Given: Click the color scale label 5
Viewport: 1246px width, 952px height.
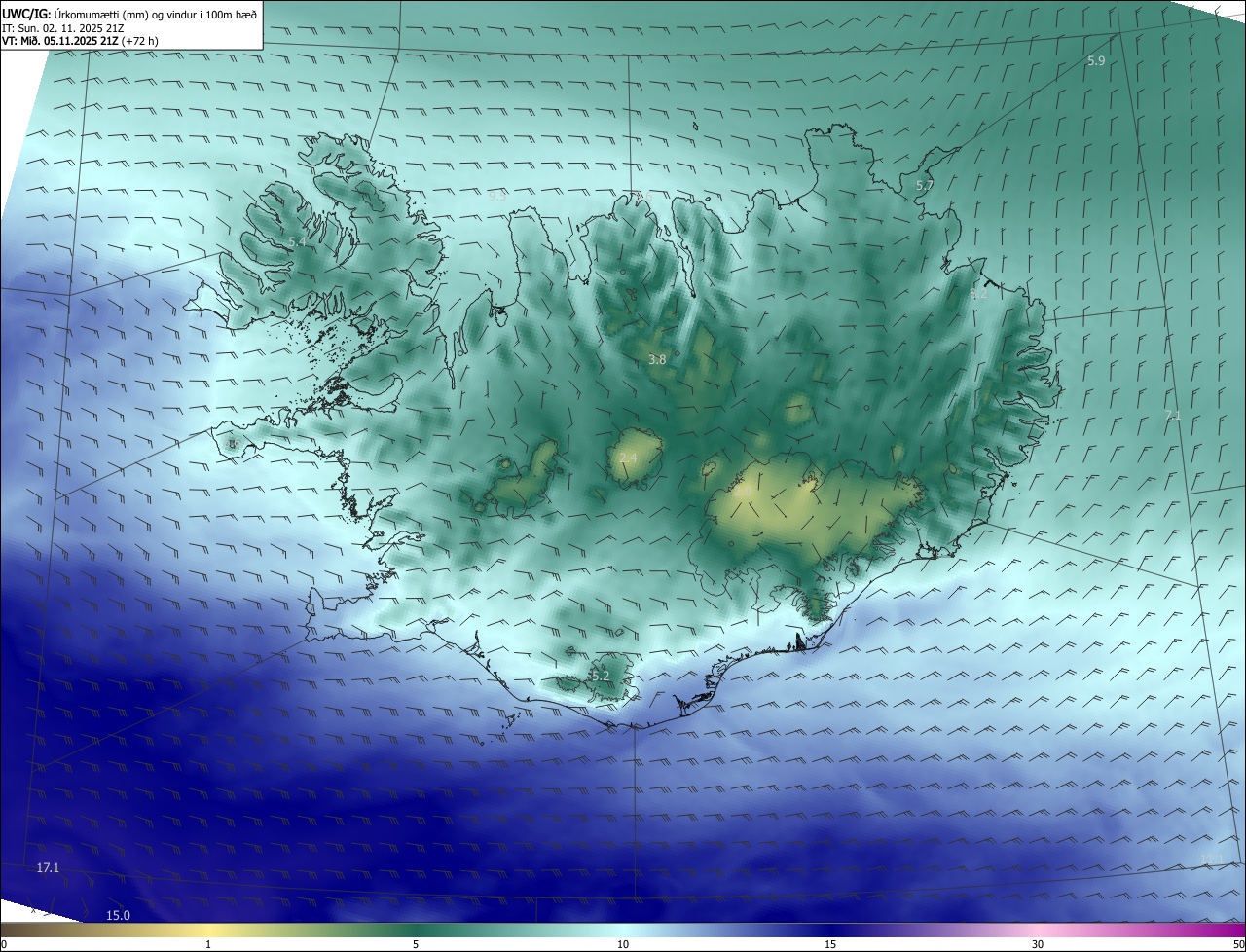Looking at the screenshot, I should [x=416, y=944].
